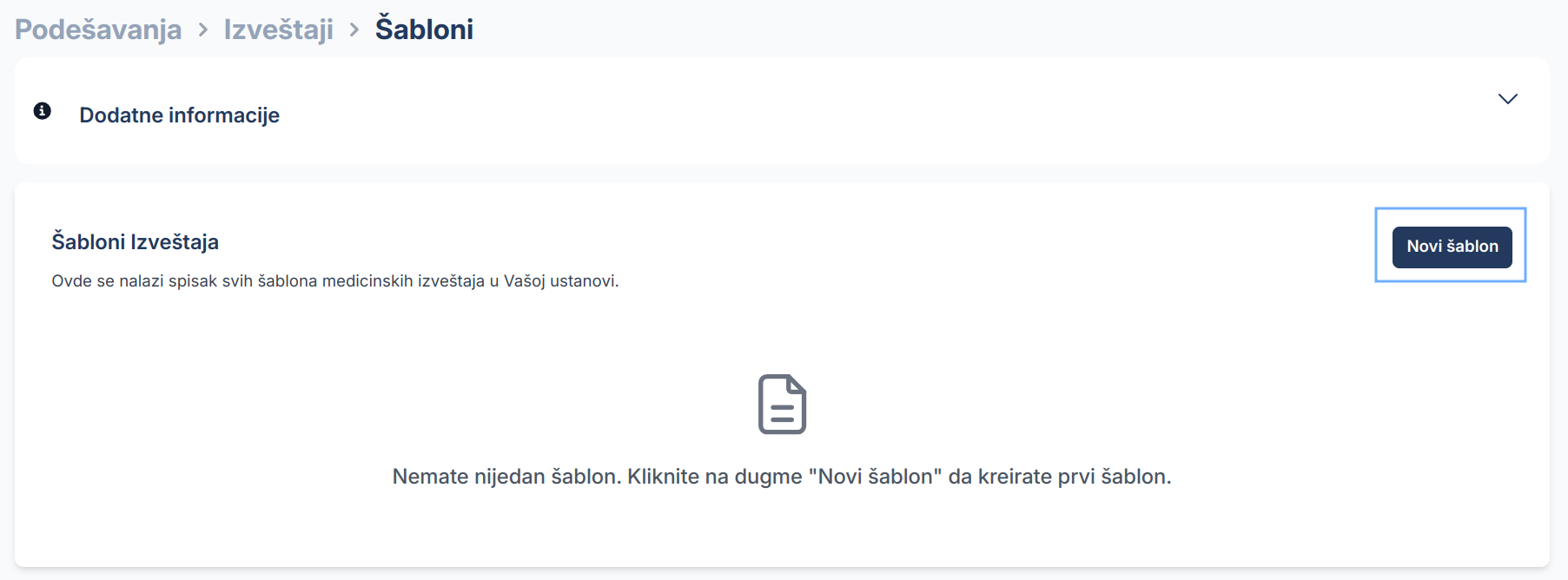
Task: Click the "Nemate nijedan šablon" empty message
Action: click(x=506, y=477)
